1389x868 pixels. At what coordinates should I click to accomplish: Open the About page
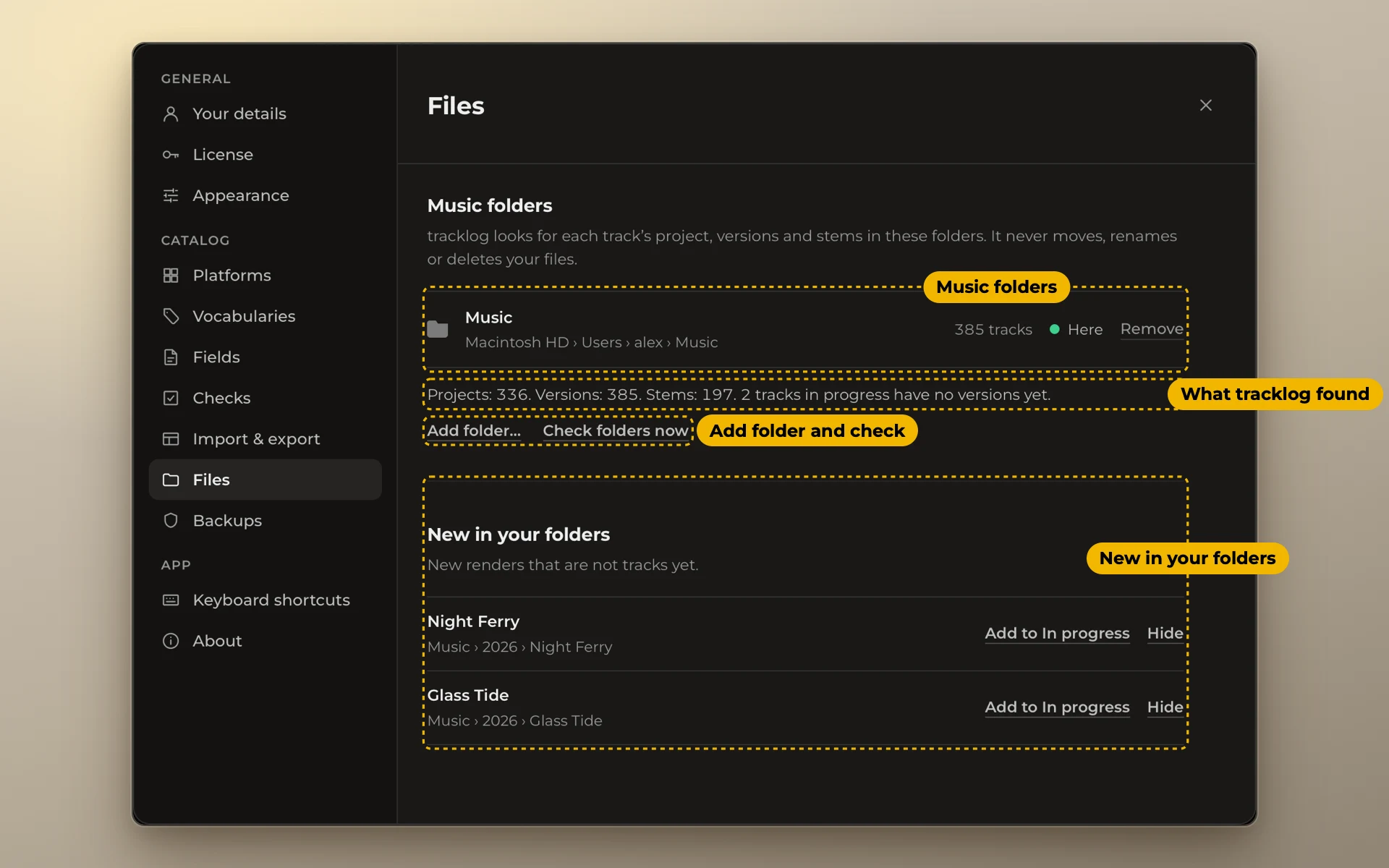(265, 641)
